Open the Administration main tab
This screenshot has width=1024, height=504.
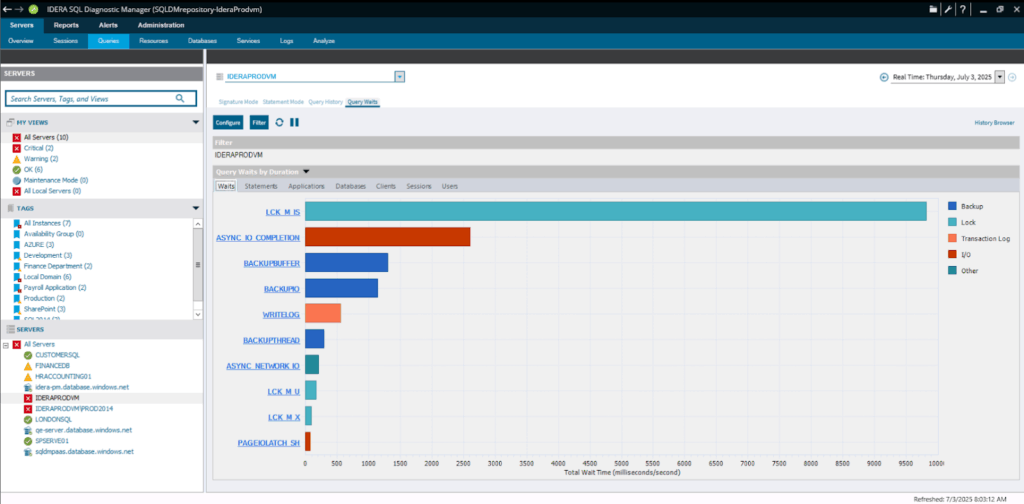pyautogui.click(x=161, y=25)
